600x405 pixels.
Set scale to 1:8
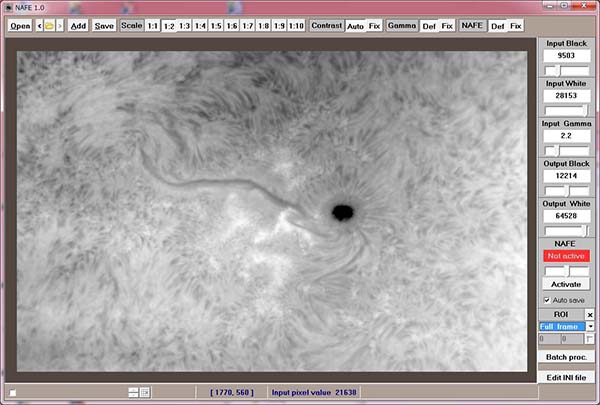click(x=263, y=26)
